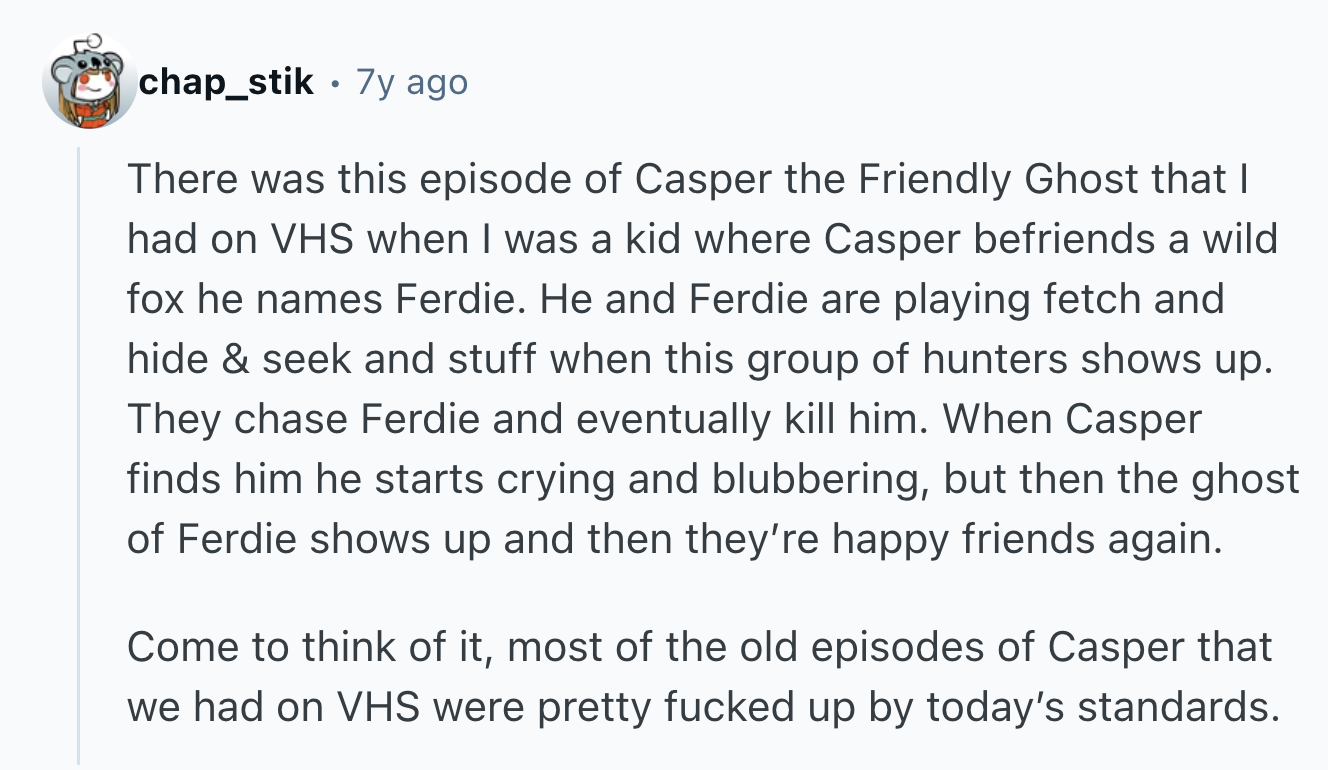Open the chap_stik username profile link

226,82
